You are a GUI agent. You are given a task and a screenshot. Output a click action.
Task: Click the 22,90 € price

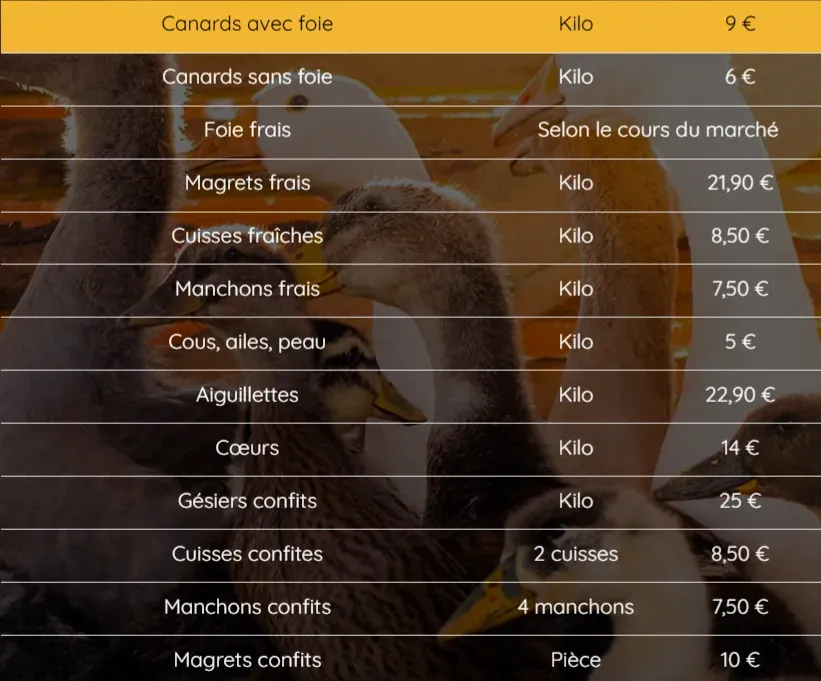click(x=740, y=395)
